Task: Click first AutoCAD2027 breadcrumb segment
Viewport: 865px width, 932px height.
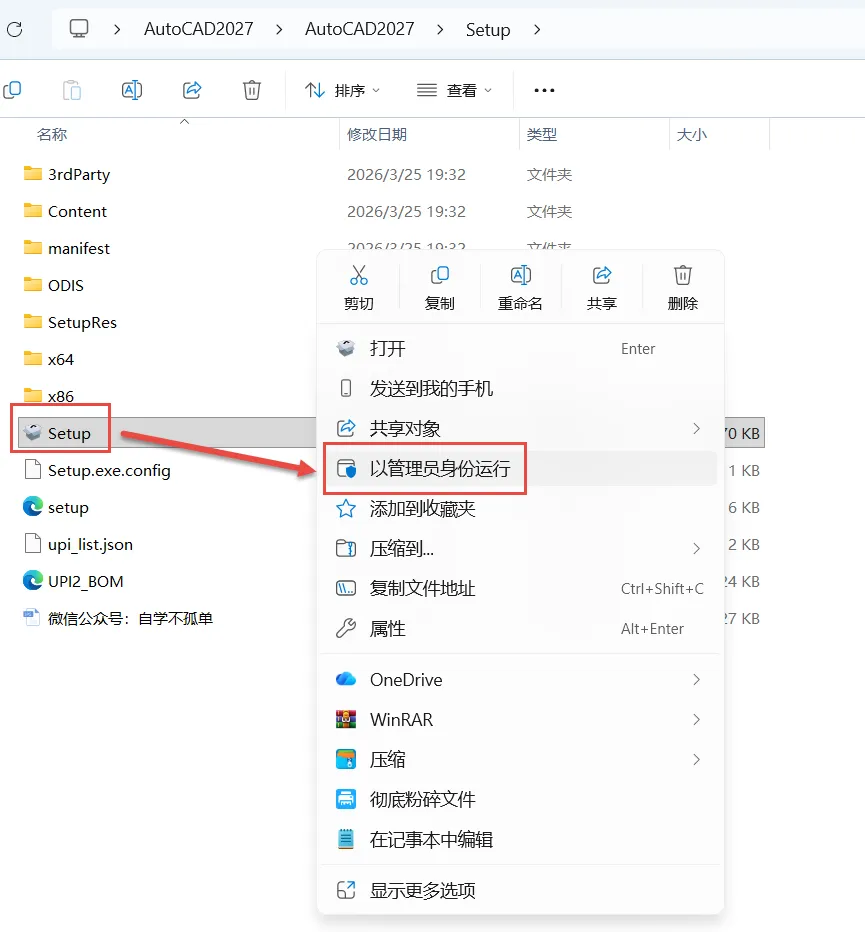Action: 199,29
